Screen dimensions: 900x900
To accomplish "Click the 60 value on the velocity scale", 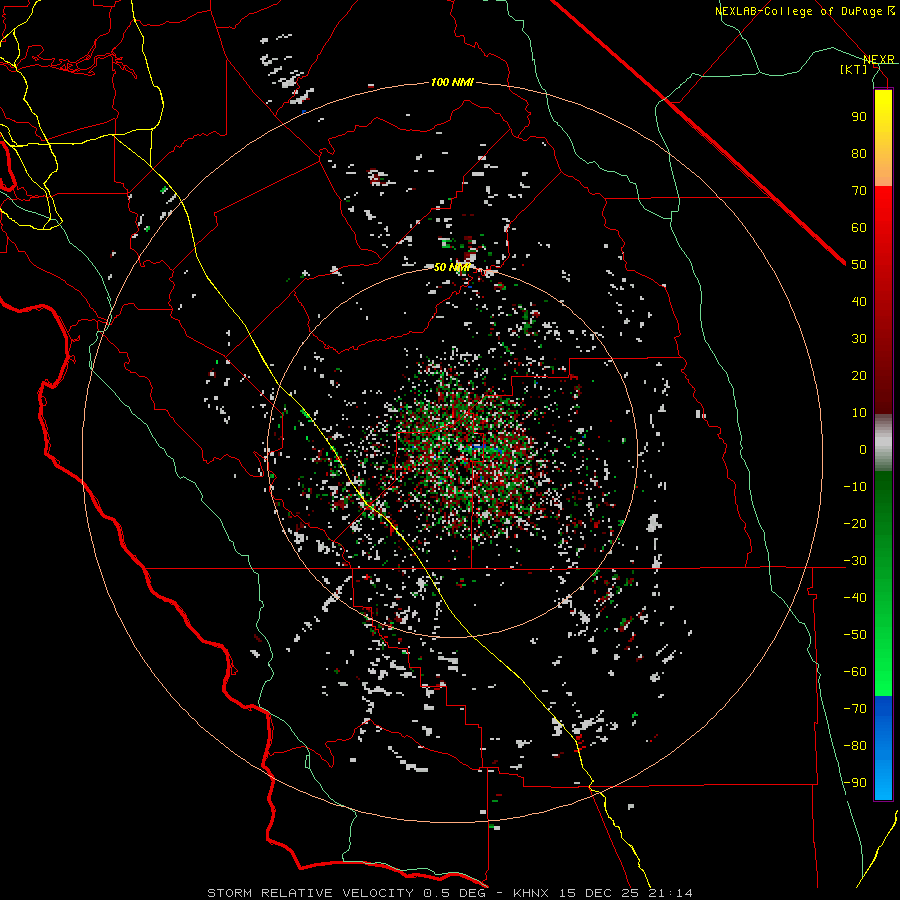I will [x=859, y=227].
